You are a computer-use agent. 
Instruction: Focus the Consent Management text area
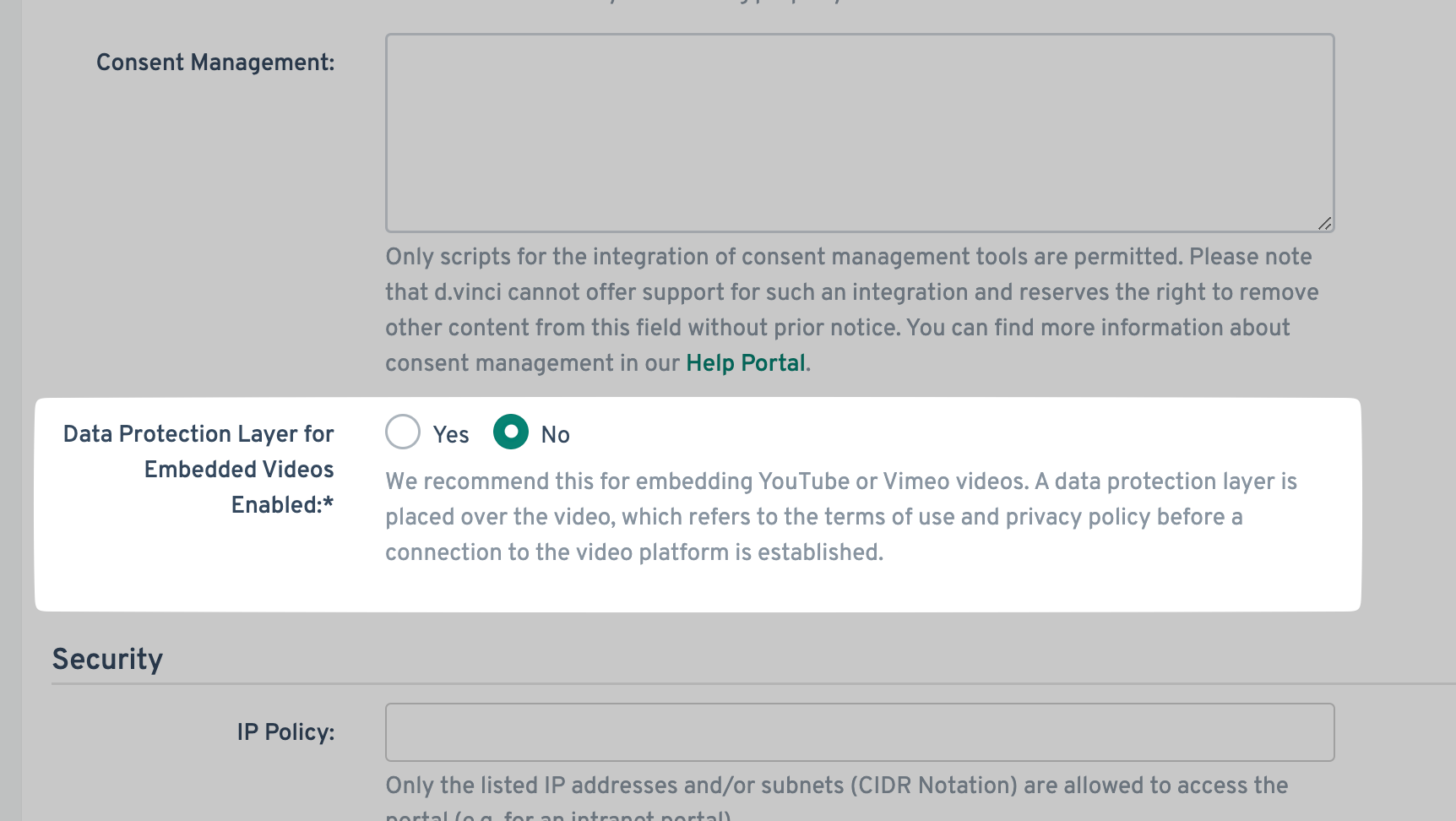859,133
